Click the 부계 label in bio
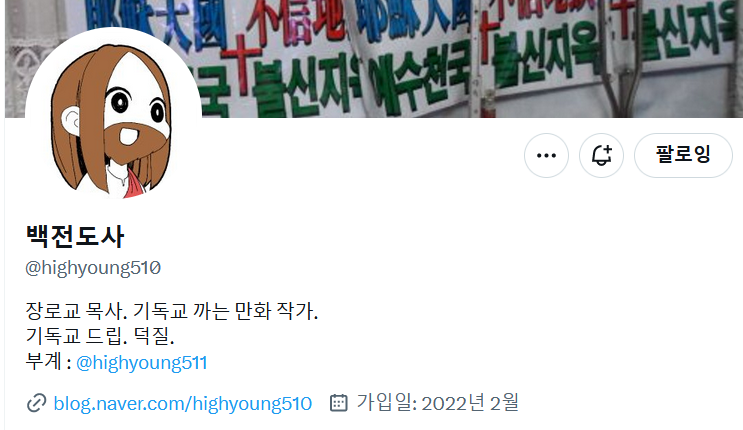 point(44,362)
